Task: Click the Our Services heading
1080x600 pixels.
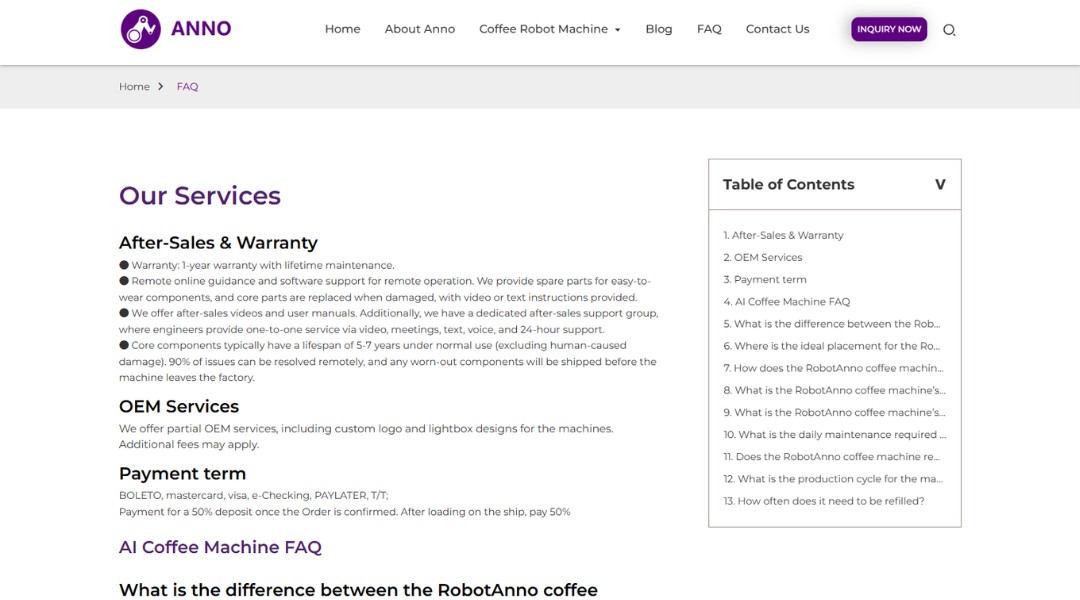Action: pos(200,196)
